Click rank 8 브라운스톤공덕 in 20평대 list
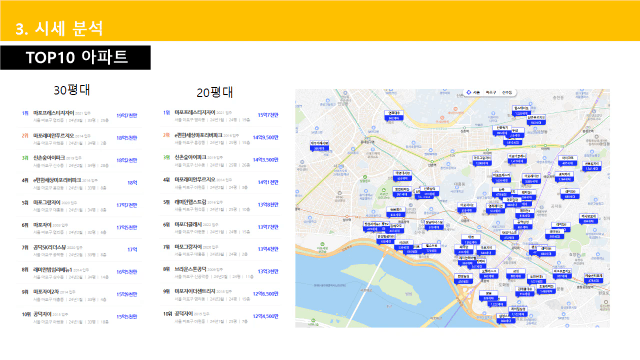Image resolution: width=640 pixels, height=360 pixels. click(221, 272)
